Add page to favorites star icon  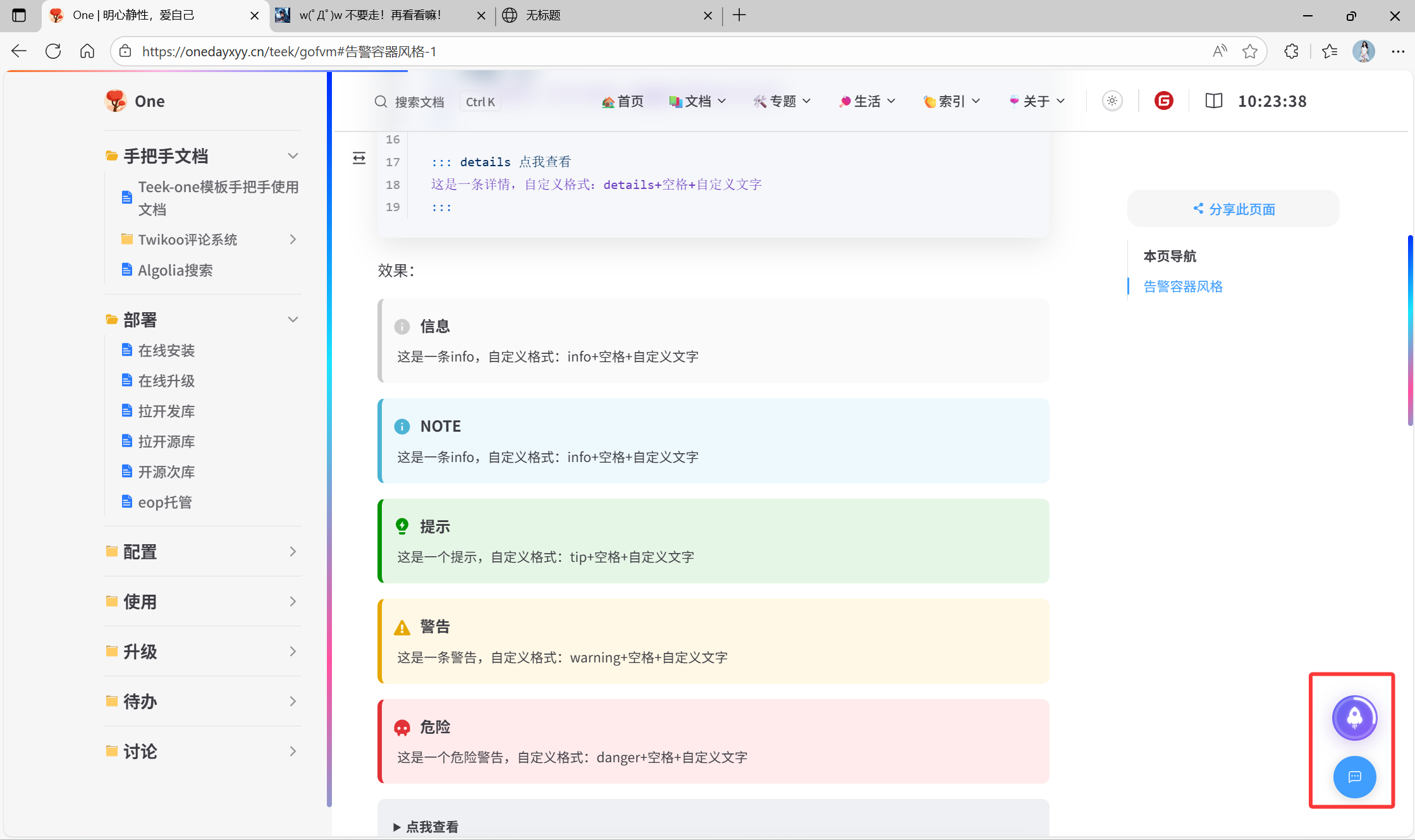pyautogui.click(x=1249, y=51)
